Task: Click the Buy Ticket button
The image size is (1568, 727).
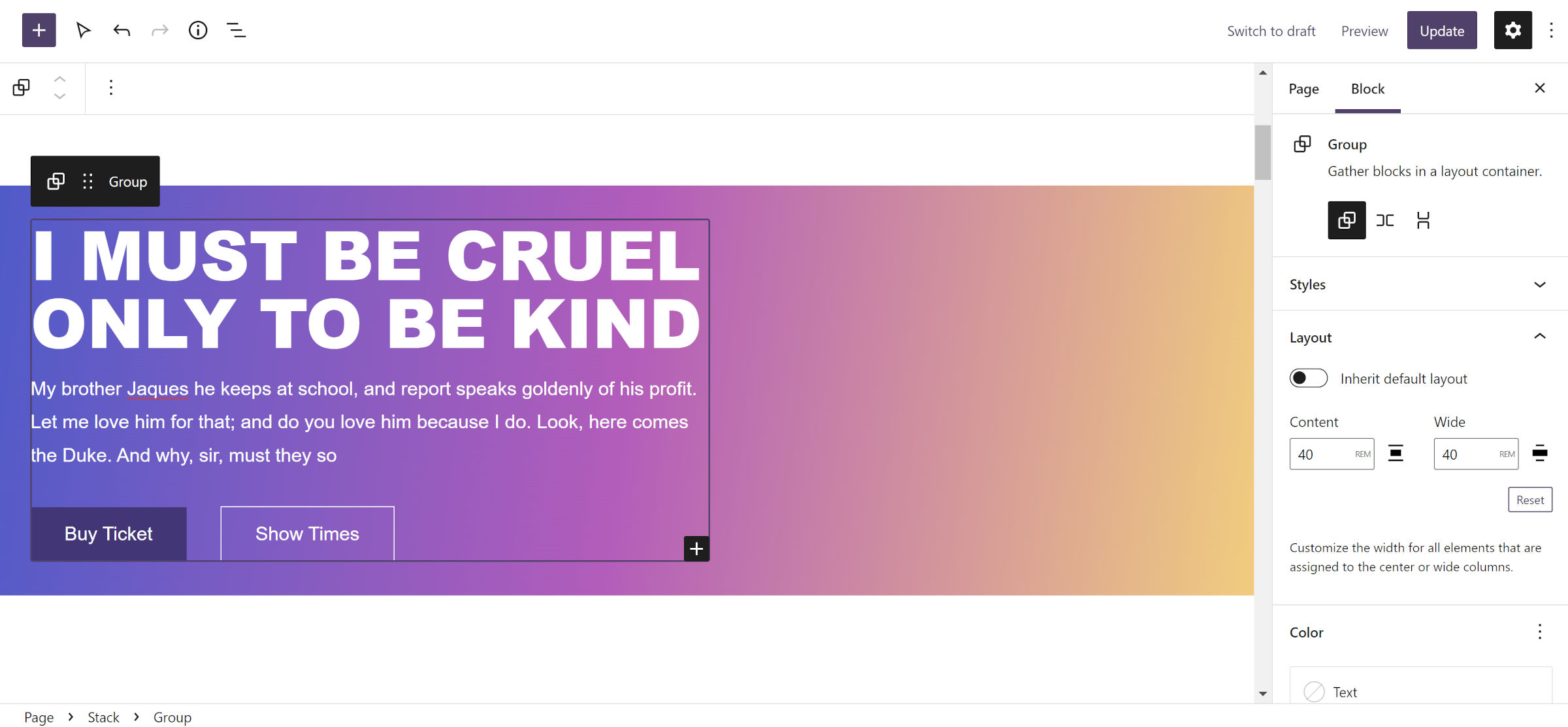Action: [x=108, y=533]
